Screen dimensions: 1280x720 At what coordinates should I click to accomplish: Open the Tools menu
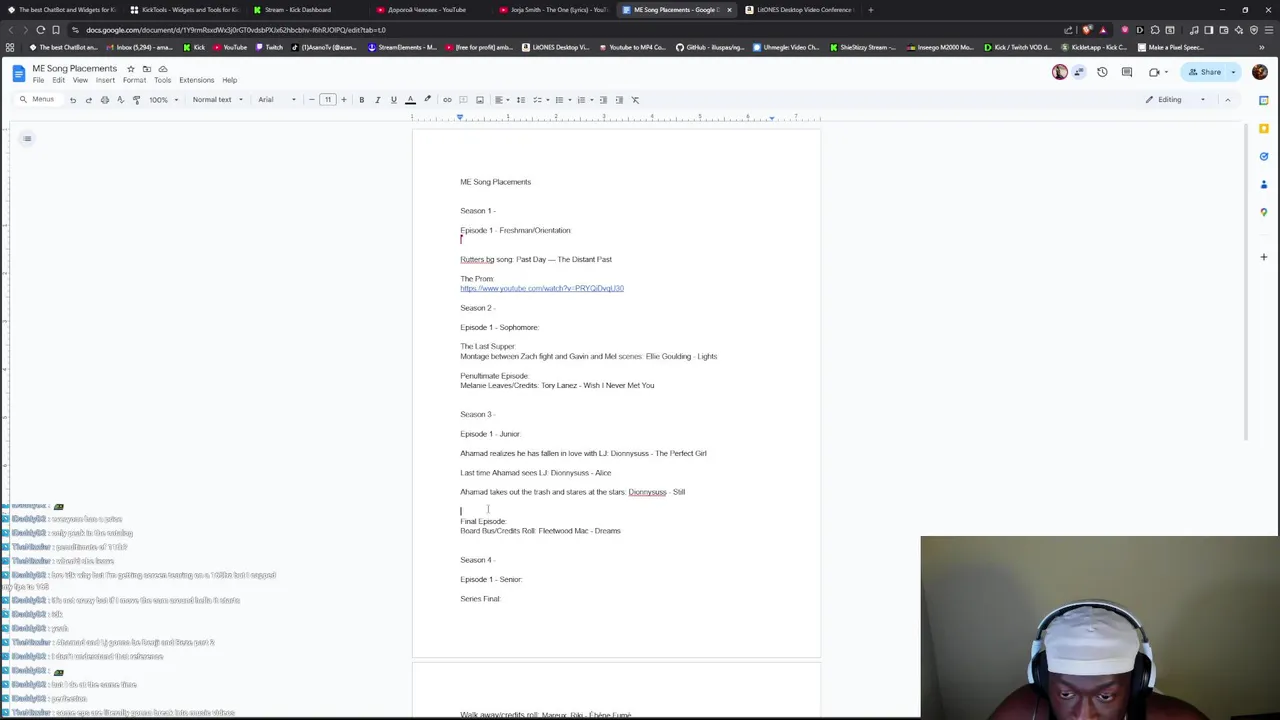tap(162, 80)
